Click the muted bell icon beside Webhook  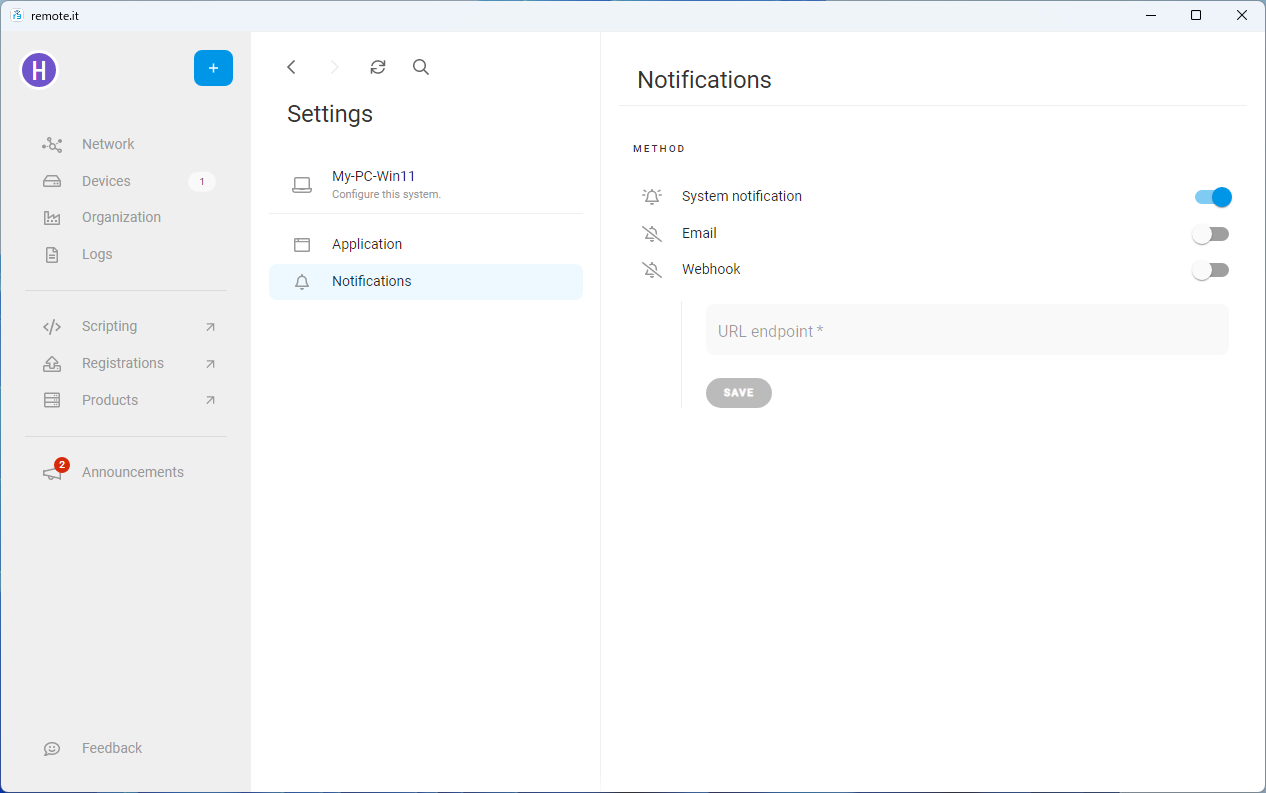click(x=652, y=270)
